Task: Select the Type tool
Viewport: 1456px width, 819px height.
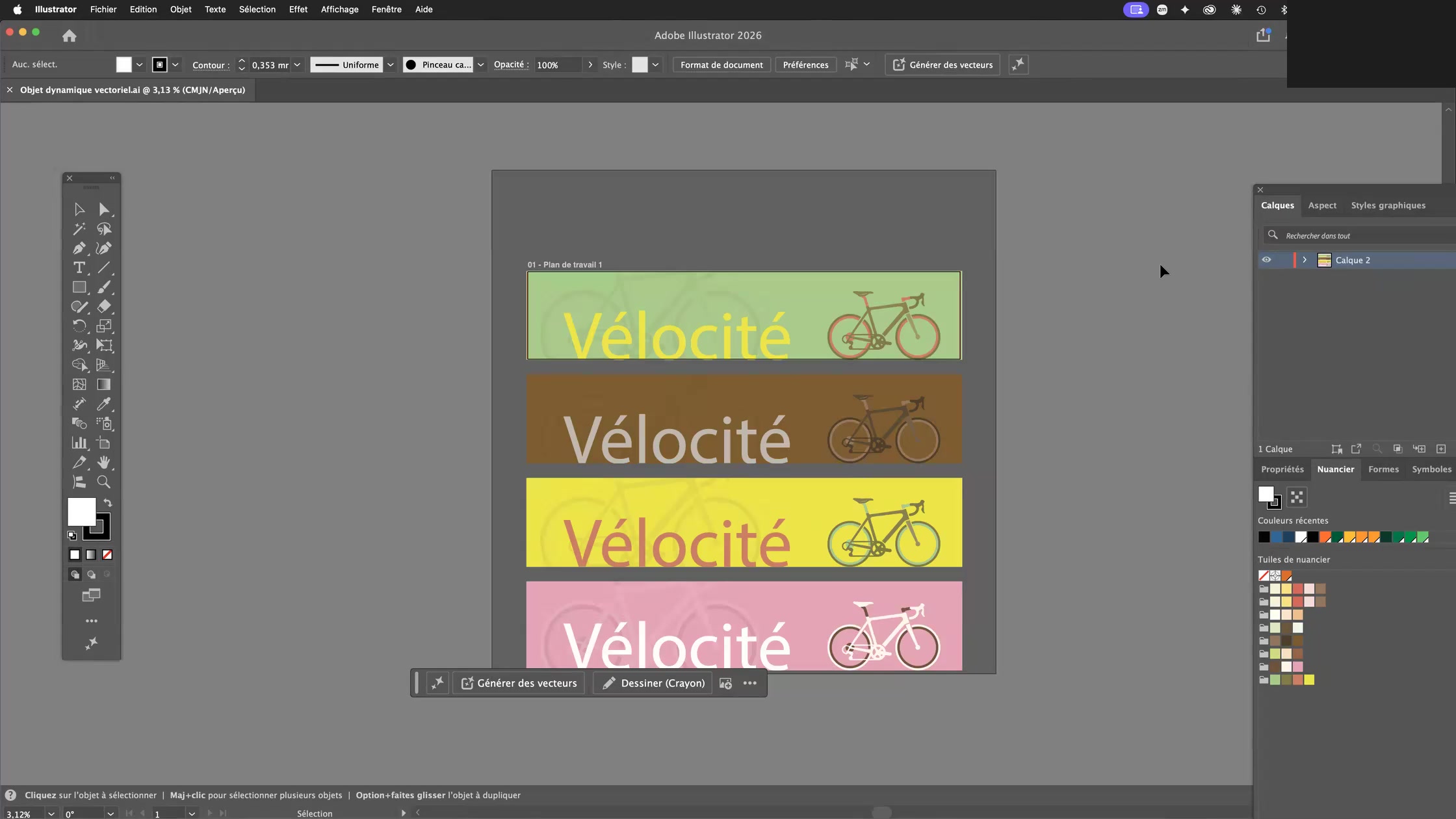Action: (x=79, y=268)
